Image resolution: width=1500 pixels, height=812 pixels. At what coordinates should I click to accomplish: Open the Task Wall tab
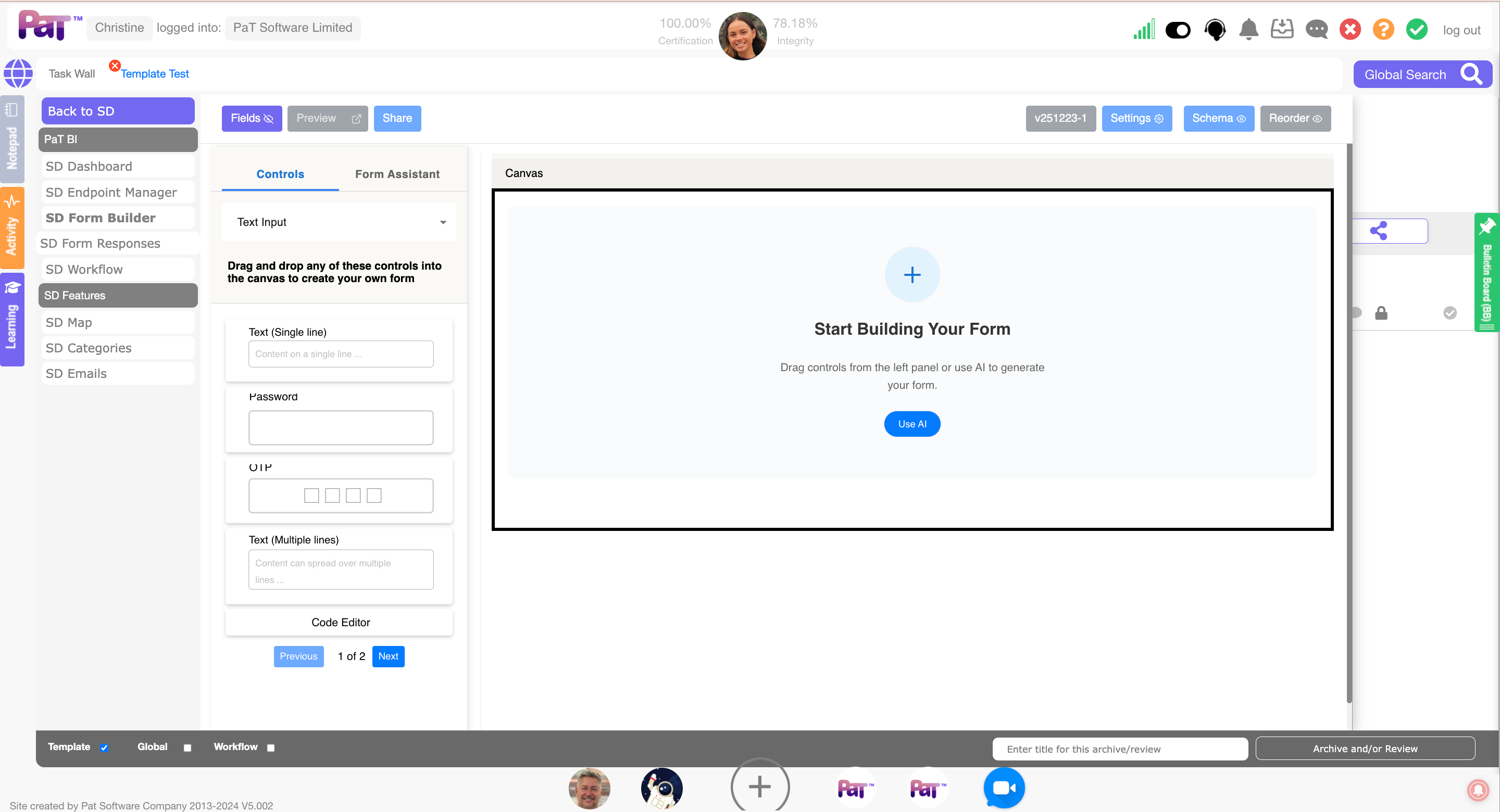[72, 74]
